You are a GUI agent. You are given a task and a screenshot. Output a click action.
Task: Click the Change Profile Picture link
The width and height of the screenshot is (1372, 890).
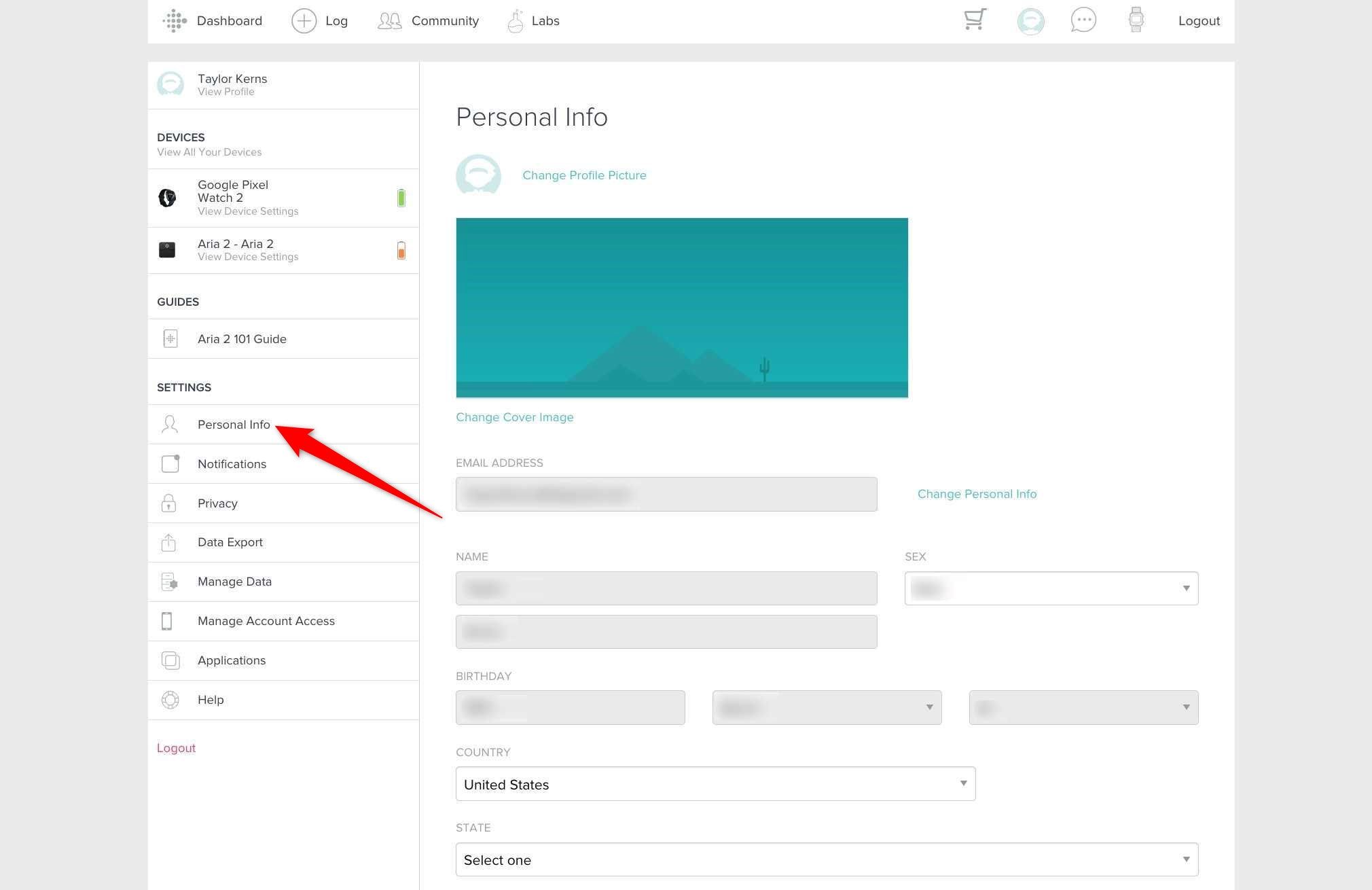click(583, 175)
